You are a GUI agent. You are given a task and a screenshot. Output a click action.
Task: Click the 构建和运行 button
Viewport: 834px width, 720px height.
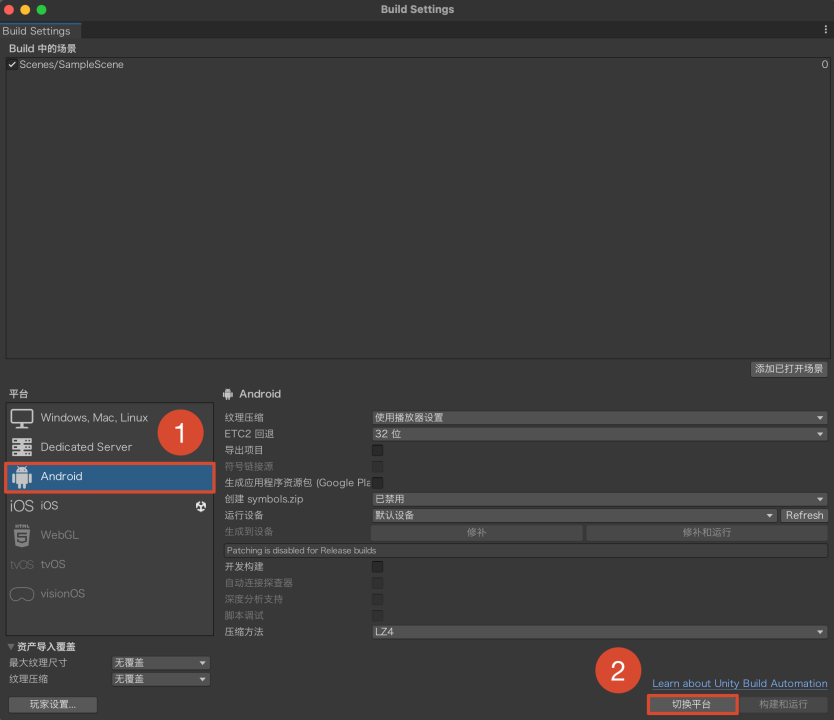click(783, 705)
